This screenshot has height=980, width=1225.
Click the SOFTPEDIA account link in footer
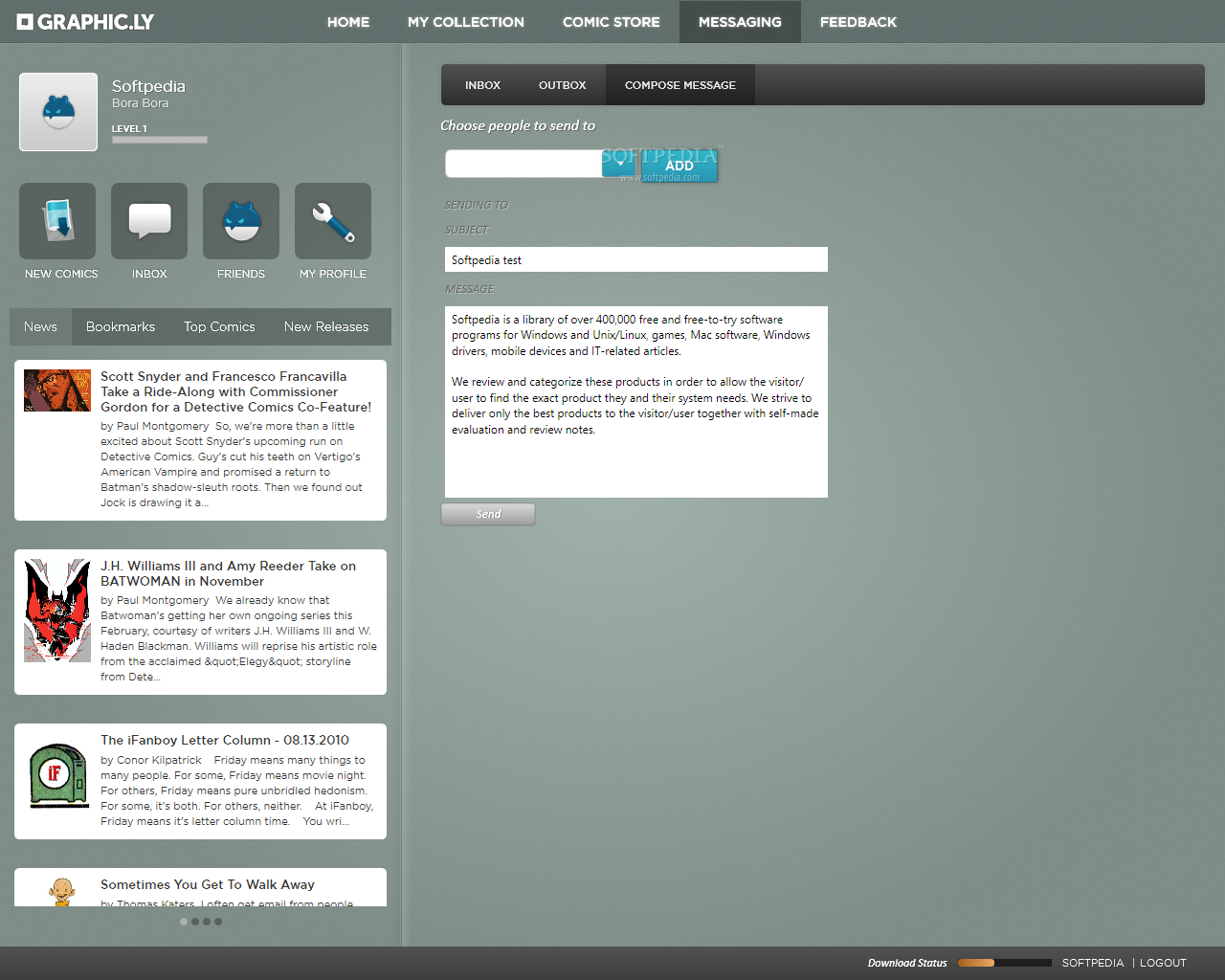pyautogui.click(x=1093, y=963)
